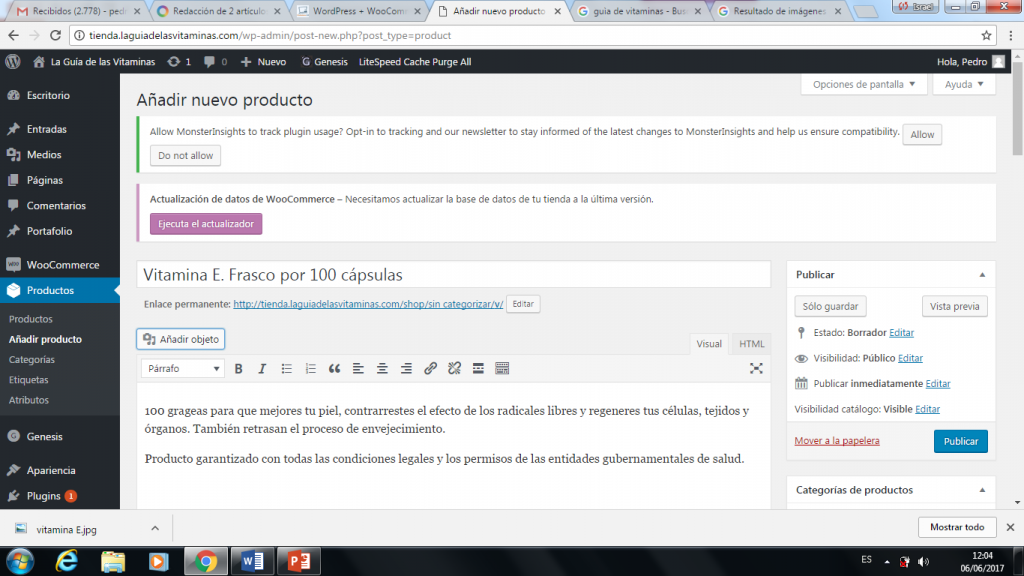
Task: Edit permalink with Editar button
Action: coord(523,304)
